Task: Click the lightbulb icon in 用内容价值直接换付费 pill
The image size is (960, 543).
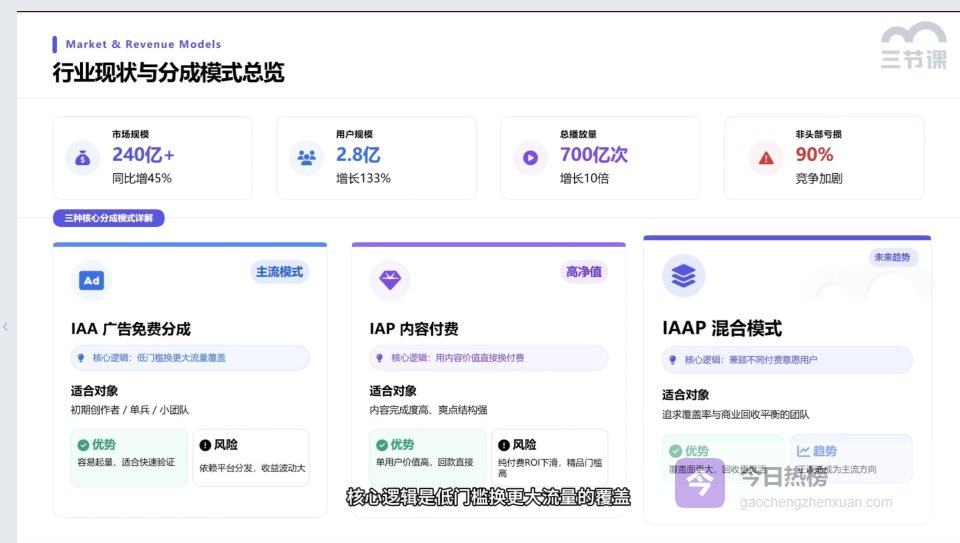Action: [x=380, y=358]
